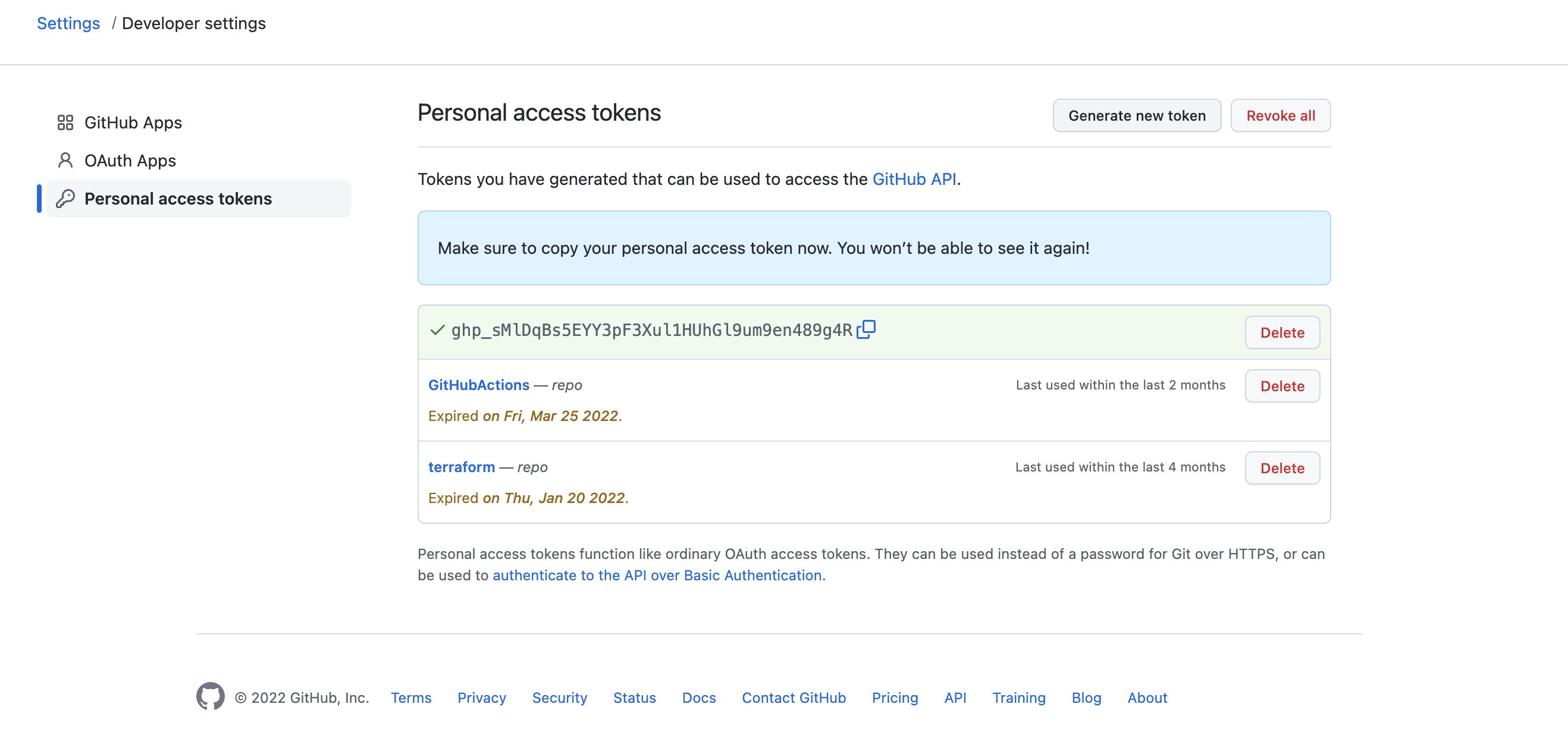
Task: Delete the newly generated ghp token
Action: tap(1282, 332)
